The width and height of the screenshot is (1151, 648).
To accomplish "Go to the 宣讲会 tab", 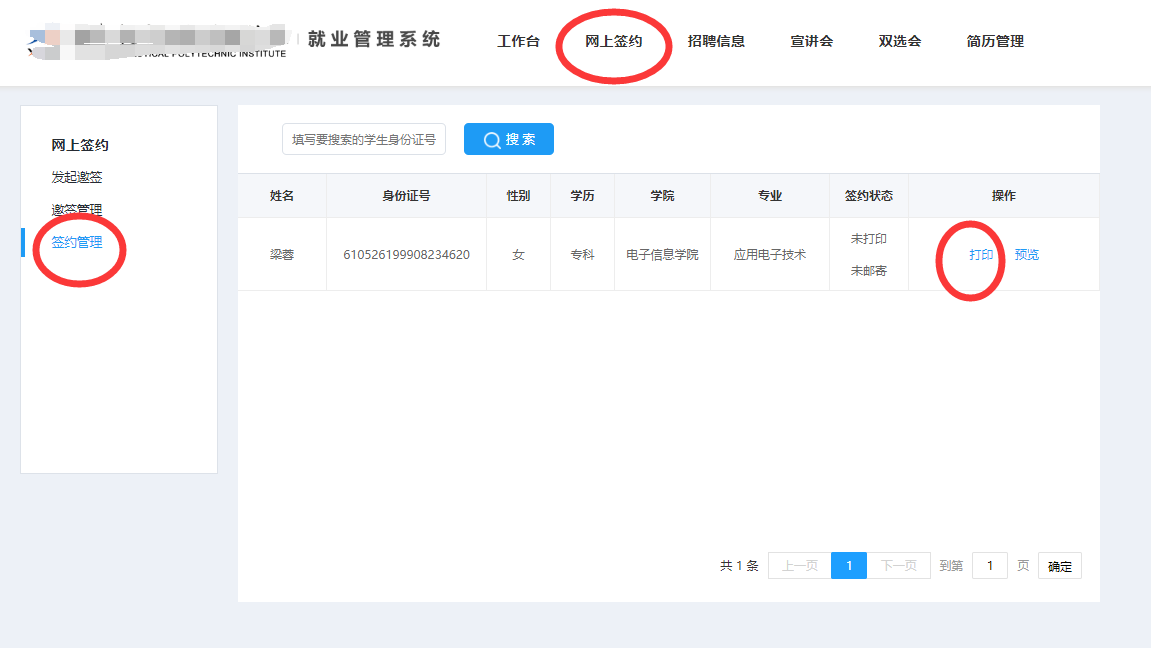I will point(811,41).
